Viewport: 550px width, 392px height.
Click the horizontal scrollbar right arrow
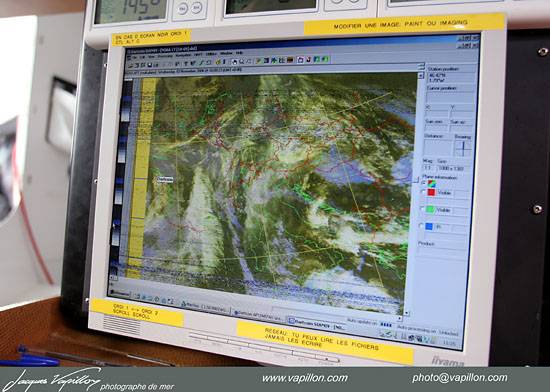coord(400,318)
